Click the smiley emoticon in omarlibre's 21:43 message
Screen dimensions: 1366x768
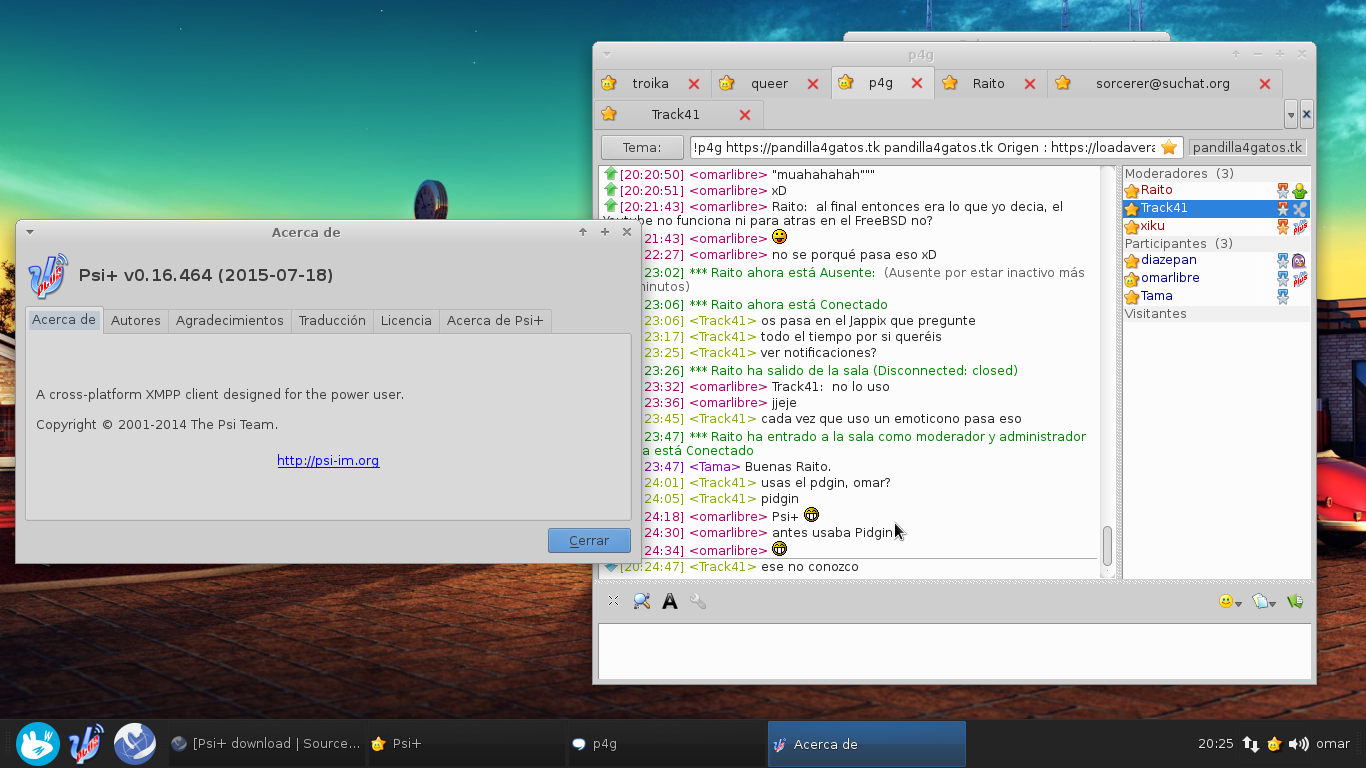point(779,237)
